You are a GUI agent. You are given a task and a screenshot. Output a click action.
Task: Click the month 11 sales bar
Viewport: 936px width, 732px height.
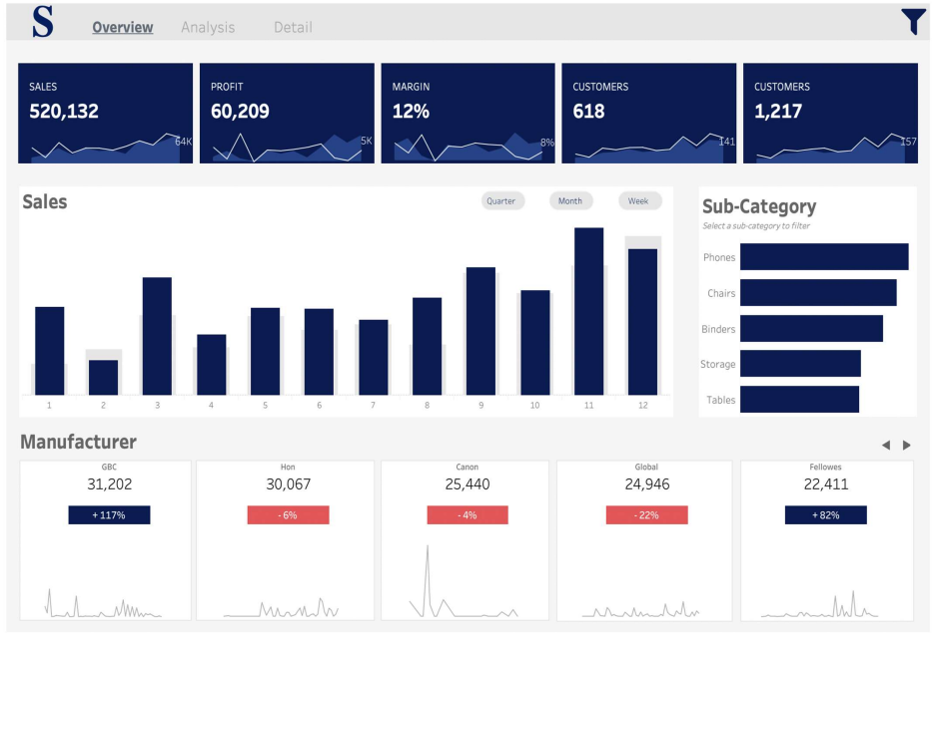[588, 311]
